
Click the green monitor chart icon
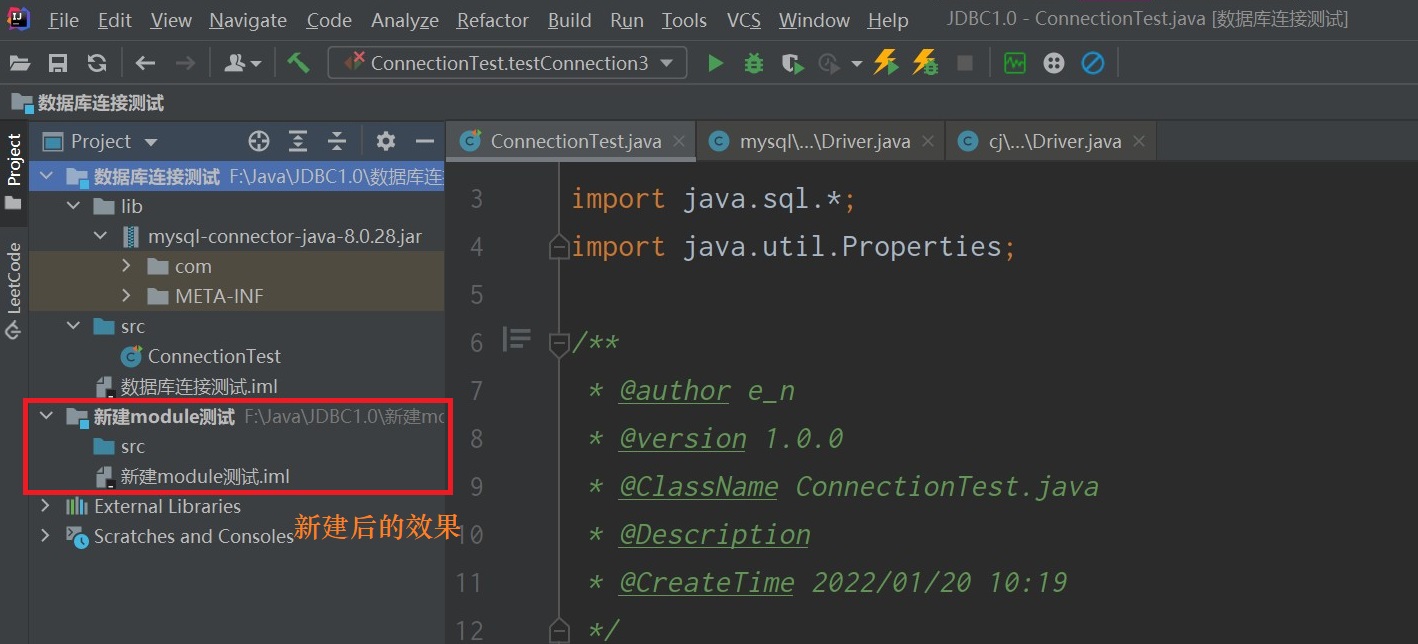pyautogui.click(x=1015, y=63)
